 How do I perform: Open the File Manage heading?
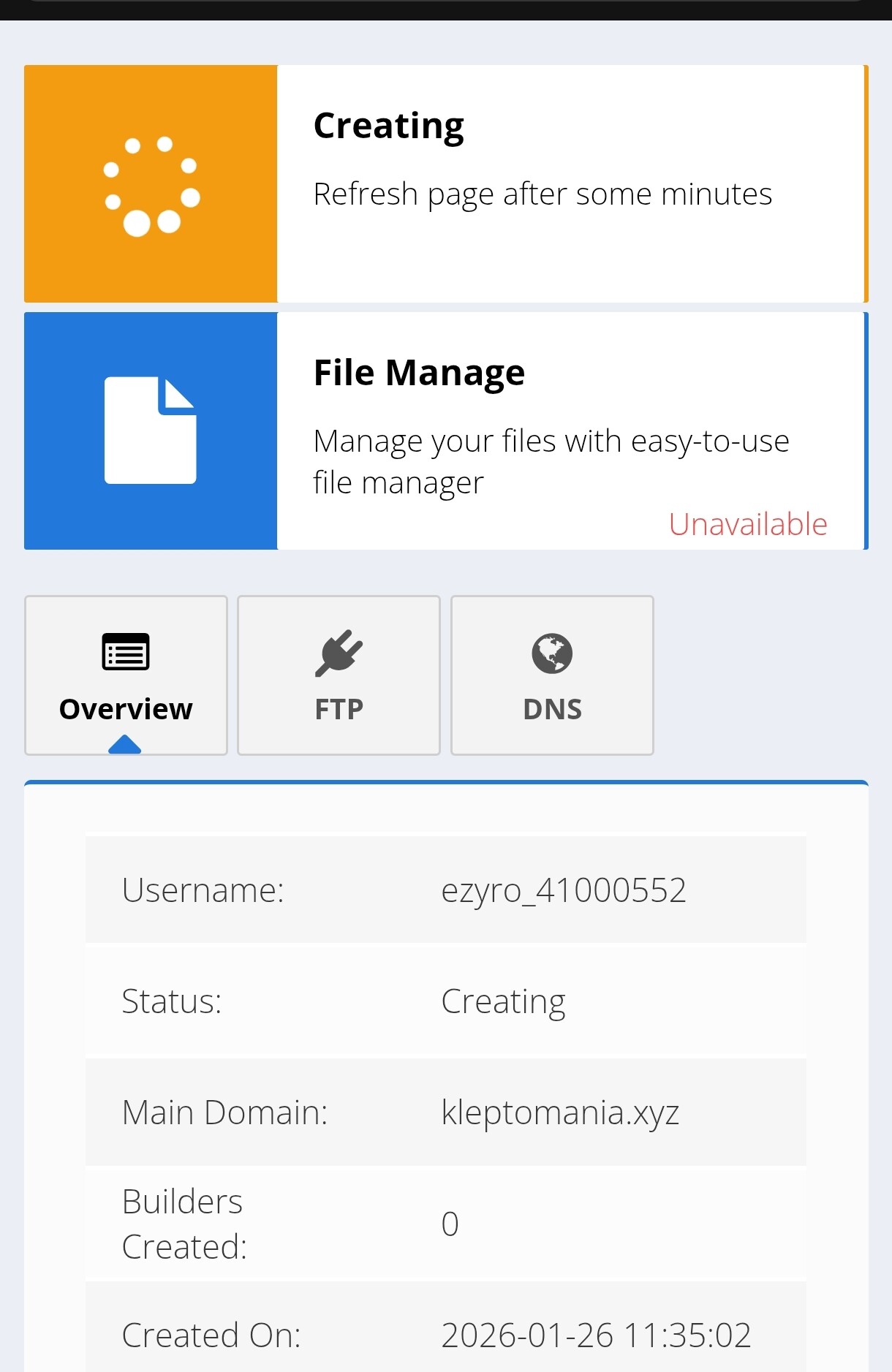pos(419,373)
